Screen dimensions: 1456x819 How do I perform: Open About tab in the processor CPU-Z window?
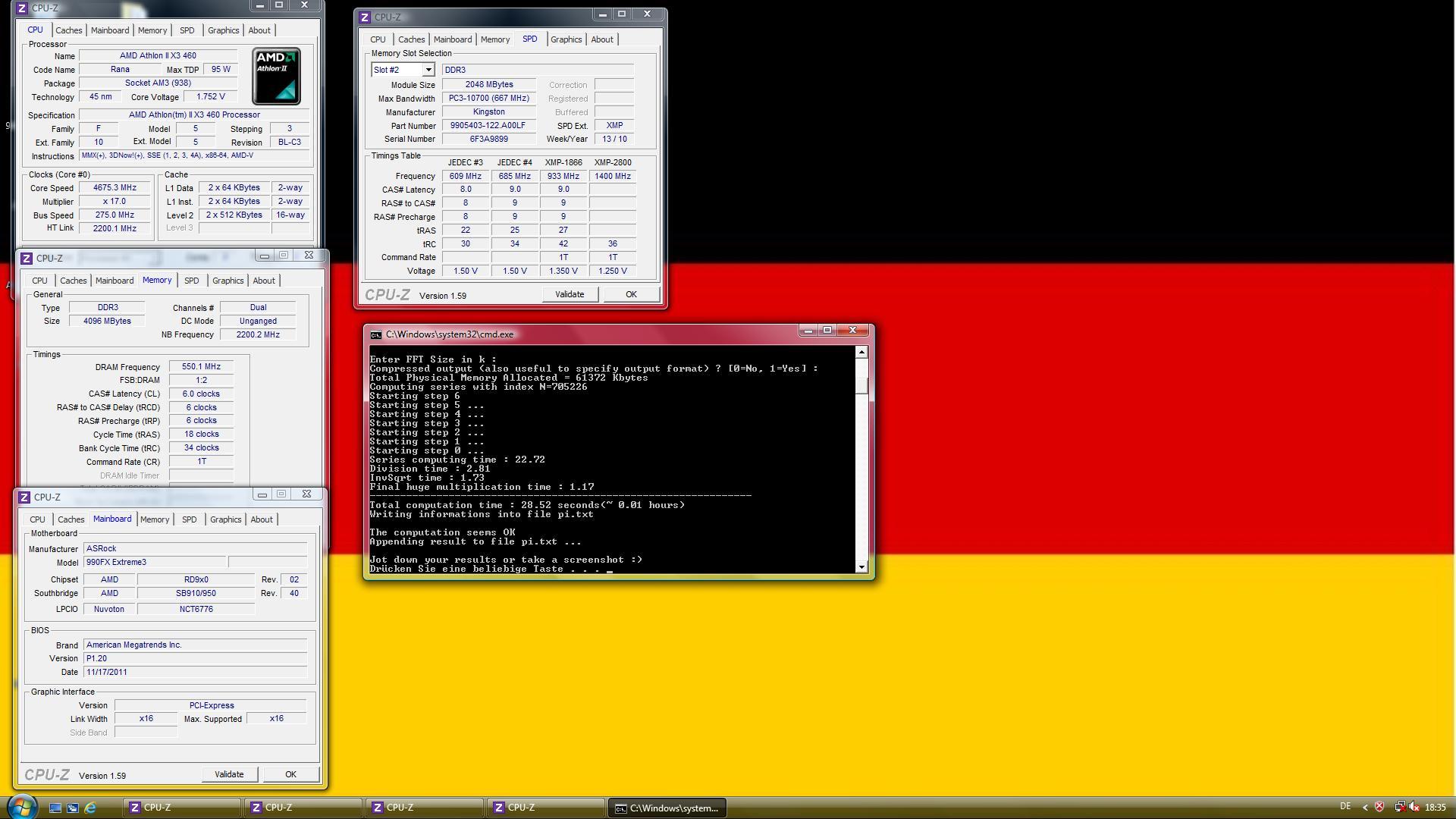point(259,30)
